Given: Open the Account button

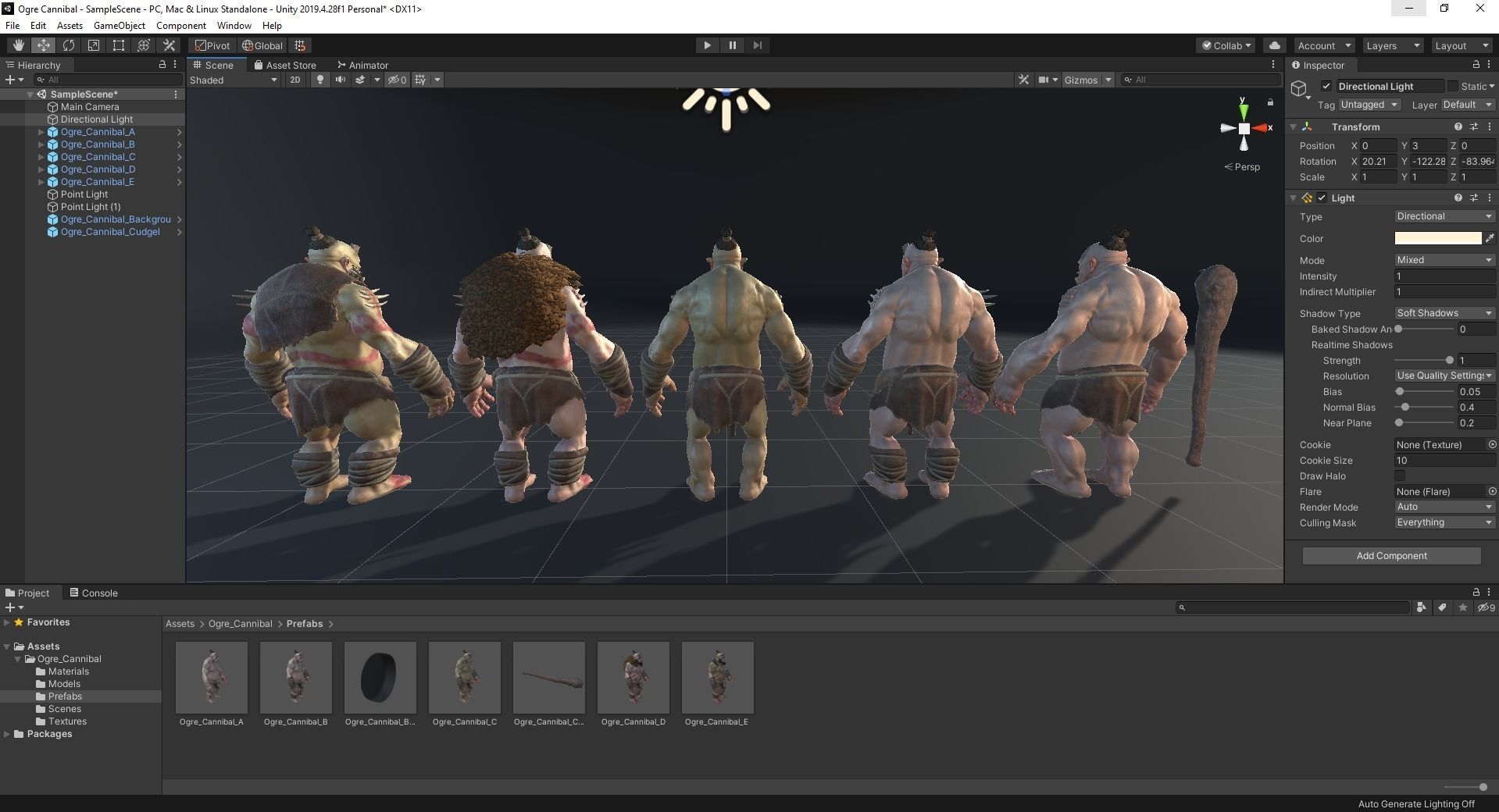Looking at the screenshot, I should tap(1324, 45).
